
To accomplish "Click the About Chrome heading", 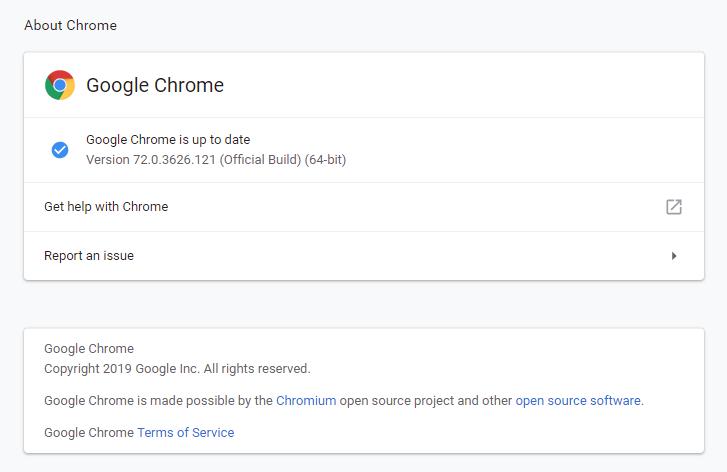I will (x=70, y=25).
